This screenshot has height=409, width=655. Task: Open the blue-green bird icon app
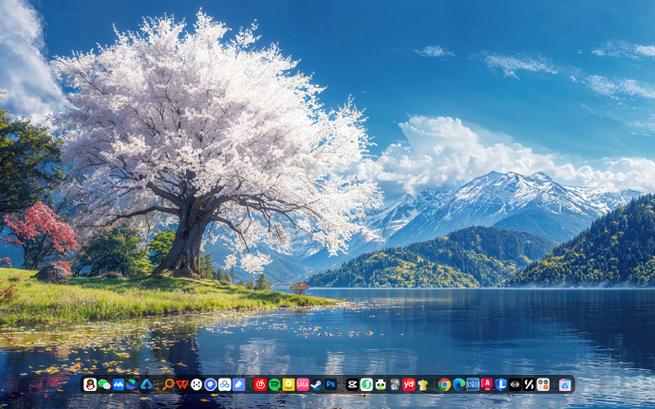pyautogui.click(x=132, y=384)
